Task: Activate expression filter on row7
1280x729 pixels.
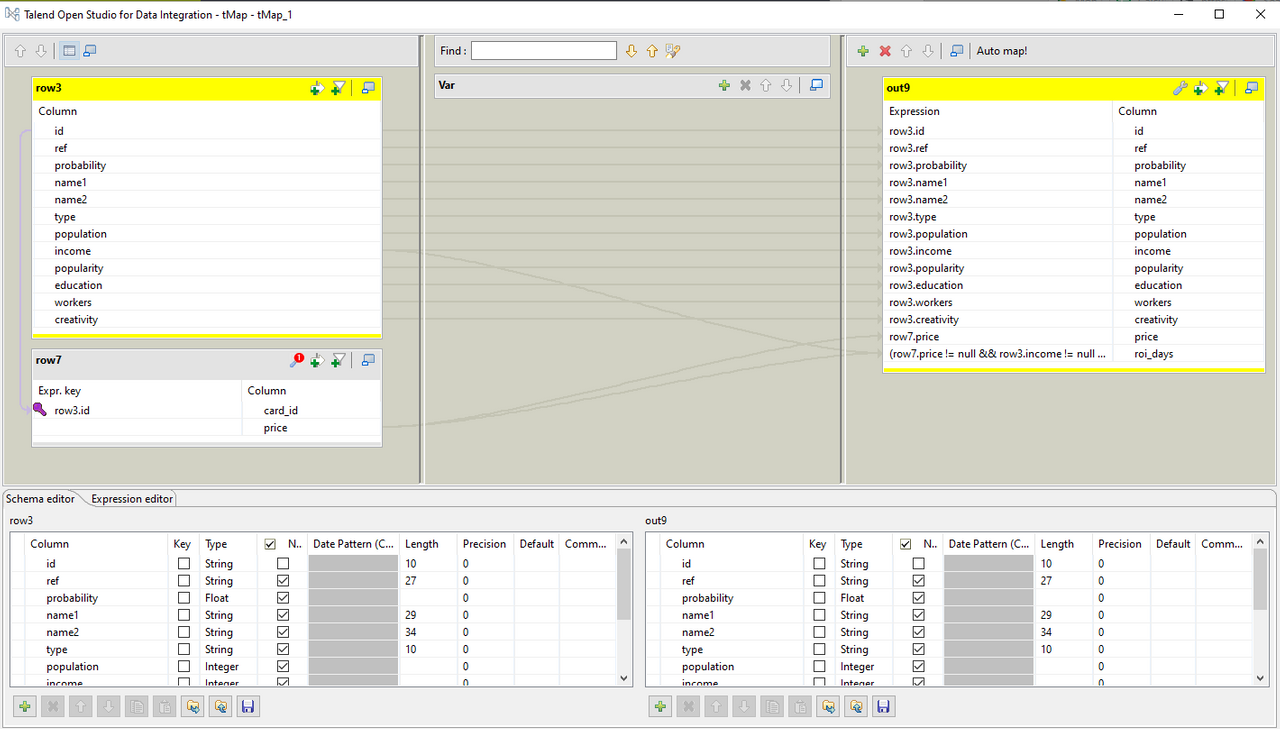Action: (x=338, y=360)
